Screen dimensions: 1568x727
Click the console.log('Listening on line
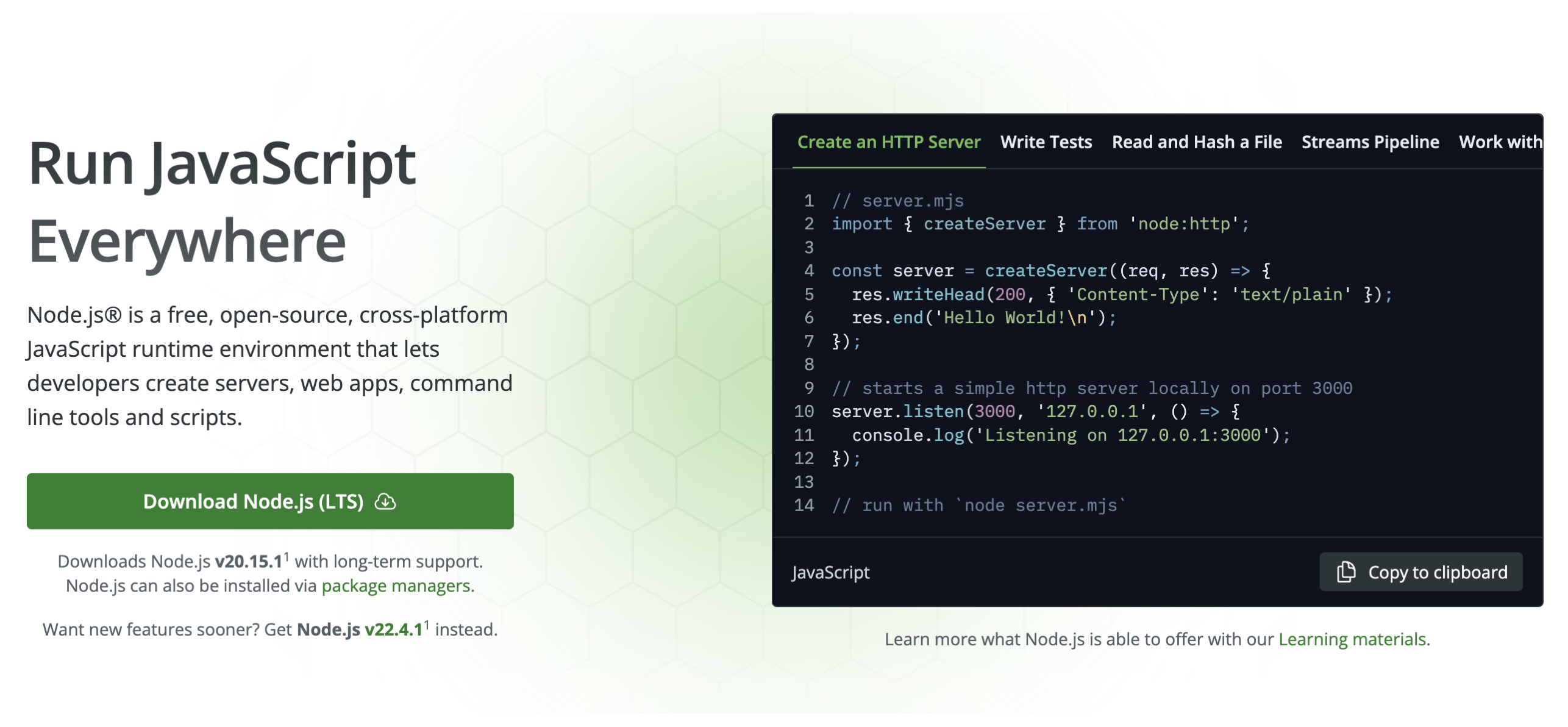[x=1071, y=435]
